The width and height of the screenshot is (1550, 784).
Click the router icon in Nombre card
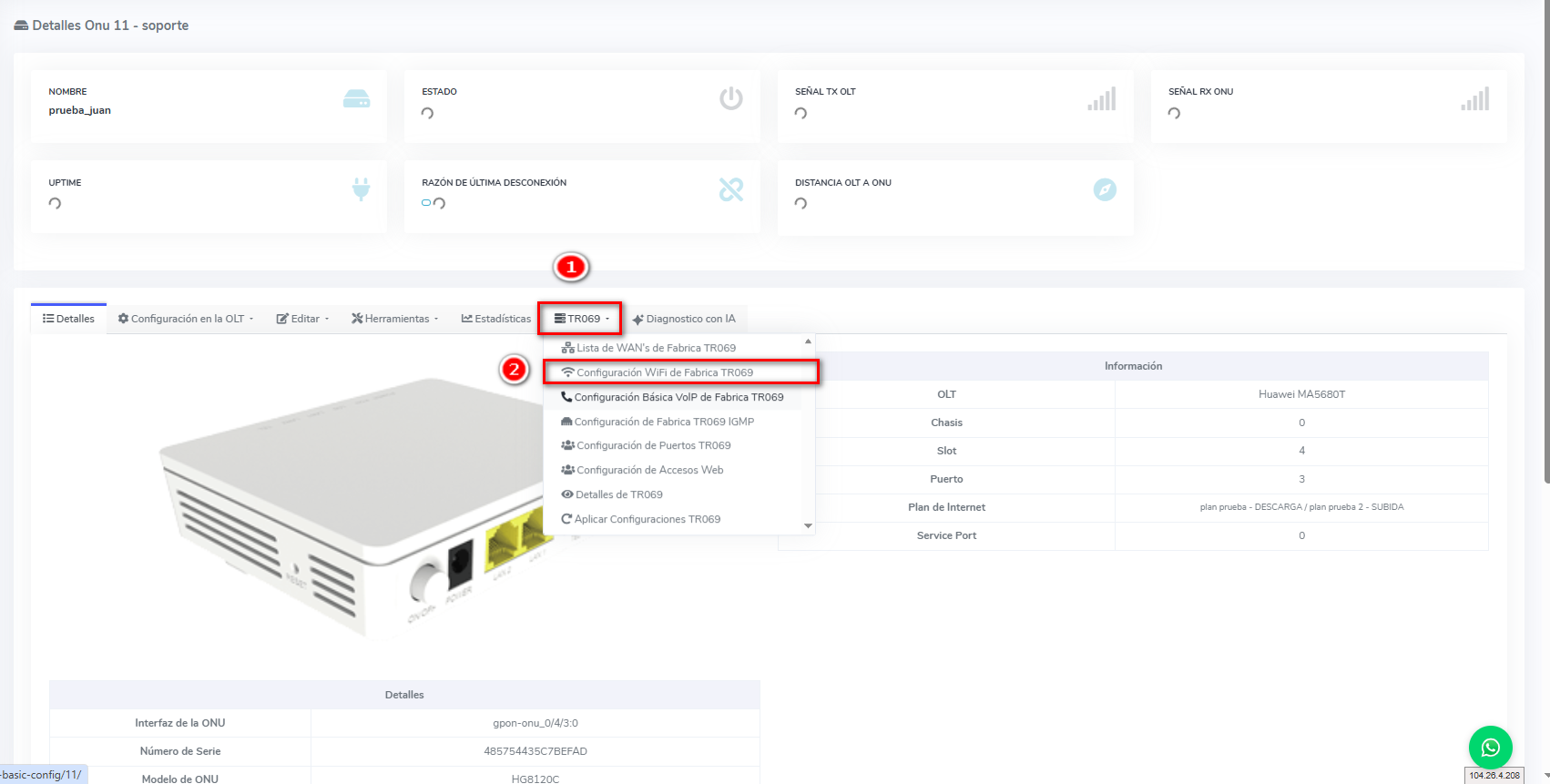pyautogui.click(x=356, y=99)
